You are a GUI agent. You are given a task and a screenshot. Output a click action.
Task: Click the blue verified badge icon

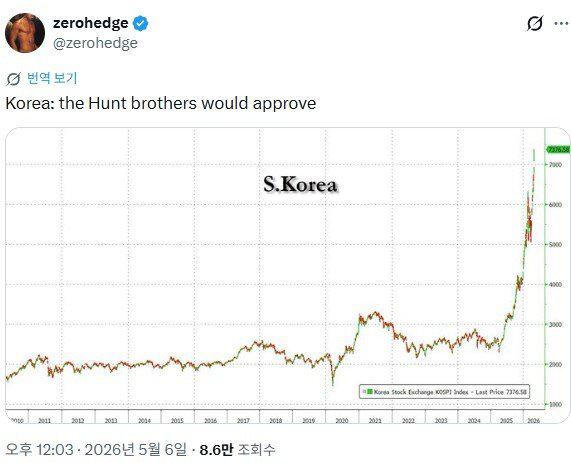(140, 23)
